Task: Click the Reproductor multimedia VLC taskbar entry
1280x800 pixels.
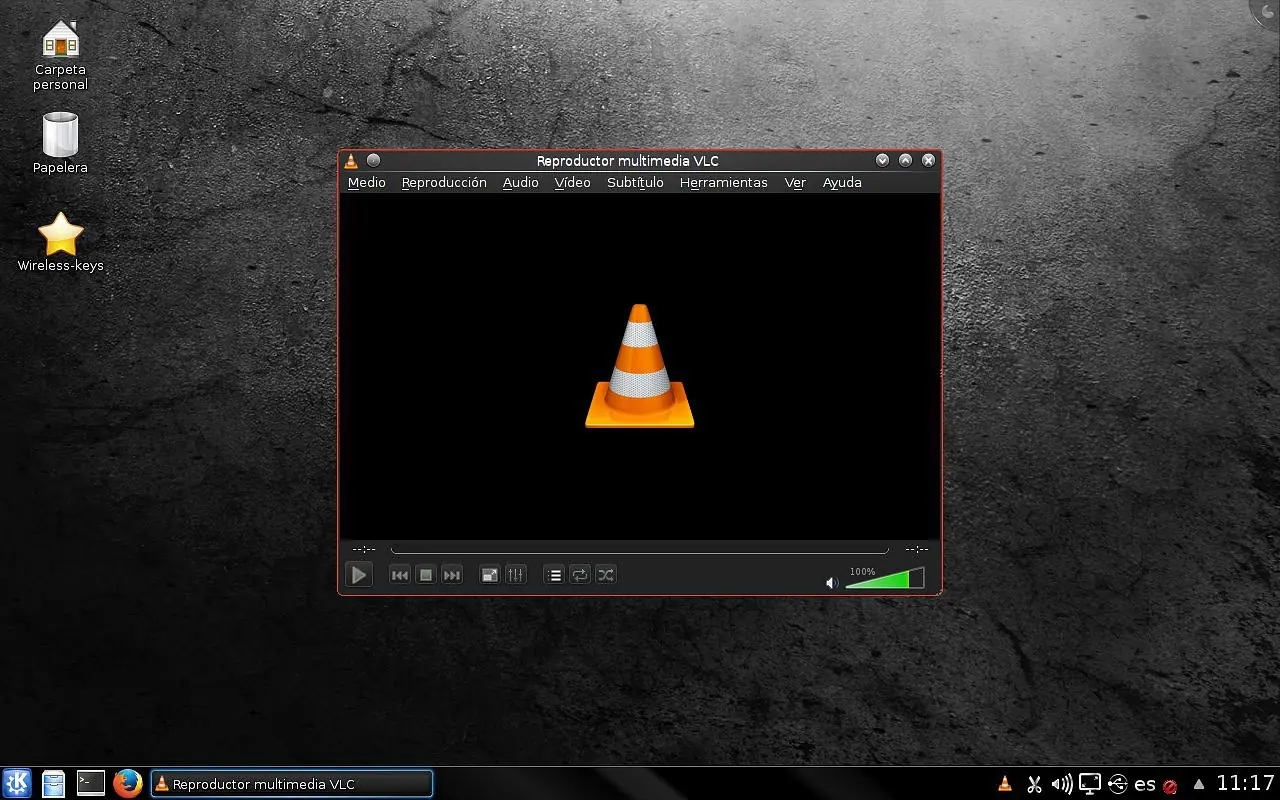Action: click(x=292, y=784)
